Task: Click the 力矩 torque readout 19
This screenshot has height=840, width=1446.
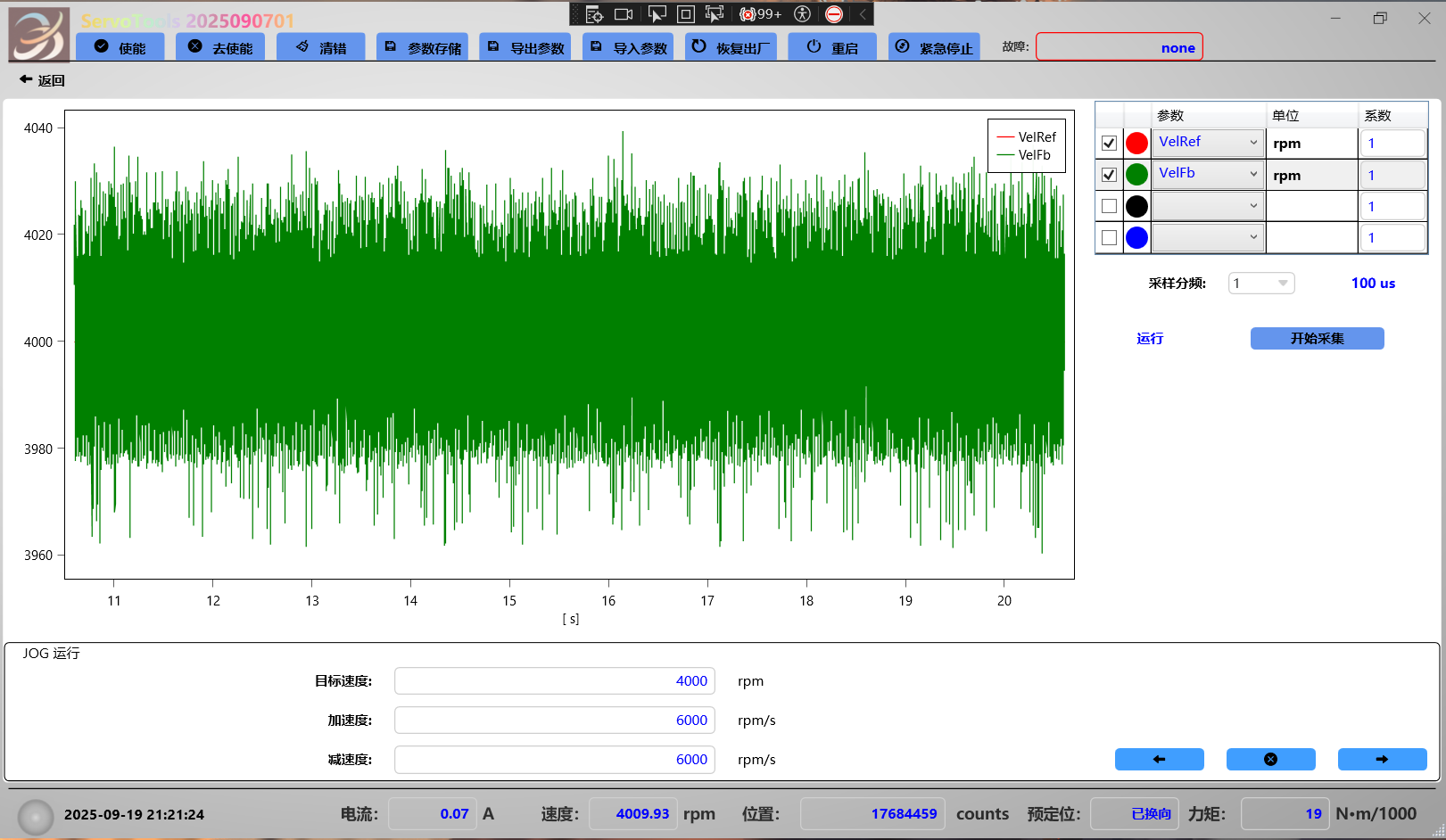Action: (1285, 814)
